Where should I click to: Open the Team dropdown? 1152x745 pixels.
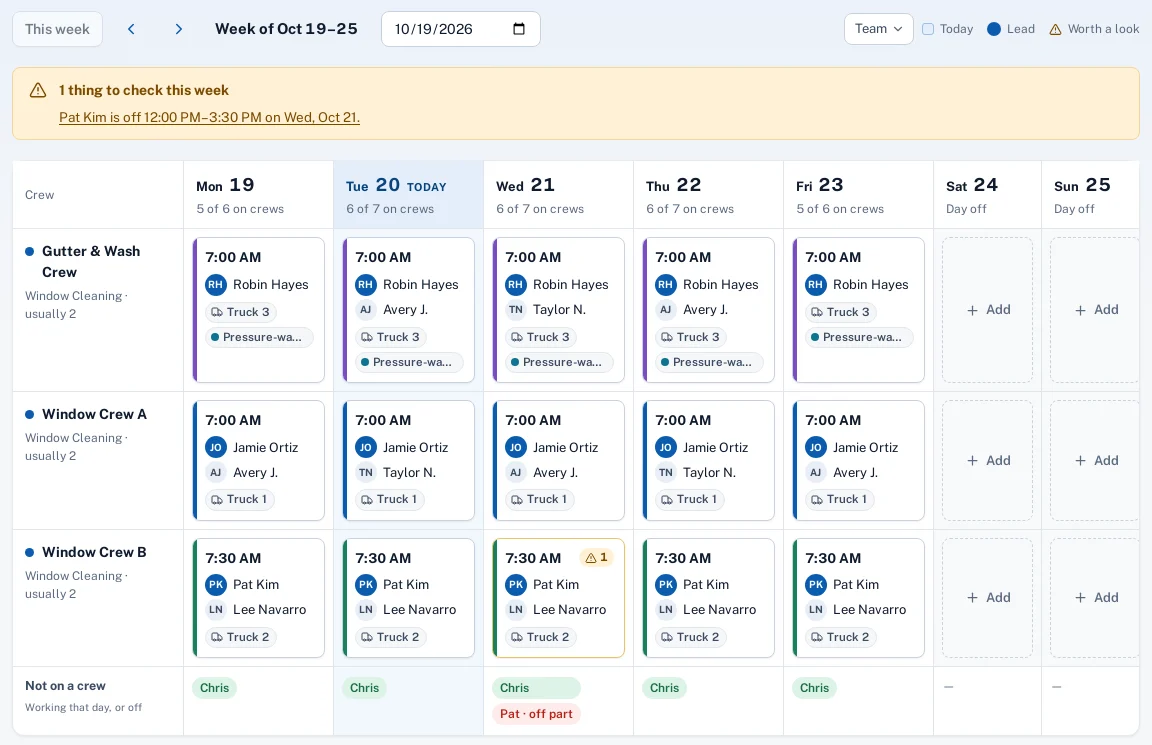[x=879, y=29]
